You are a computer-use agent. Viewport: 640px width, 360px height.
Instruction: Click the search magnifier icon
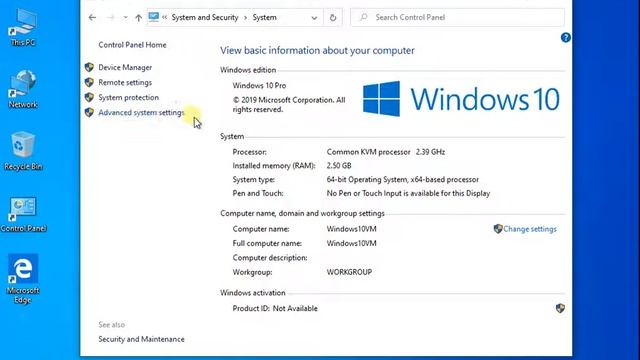click(x=363, y=17)
